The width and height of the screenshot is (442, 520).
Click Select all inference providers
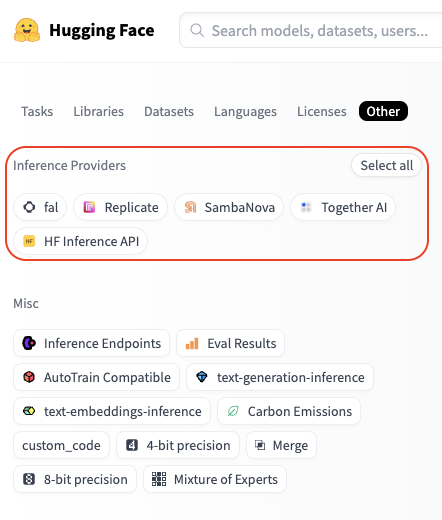tap(387, 165)
